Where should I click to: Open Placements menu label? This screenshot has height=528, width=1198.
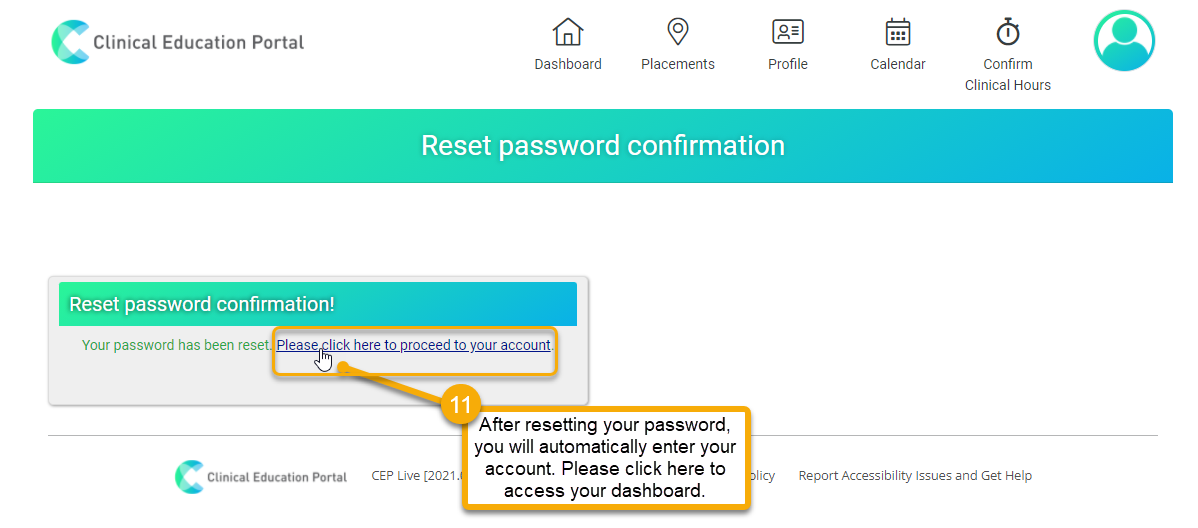point(678,64)
